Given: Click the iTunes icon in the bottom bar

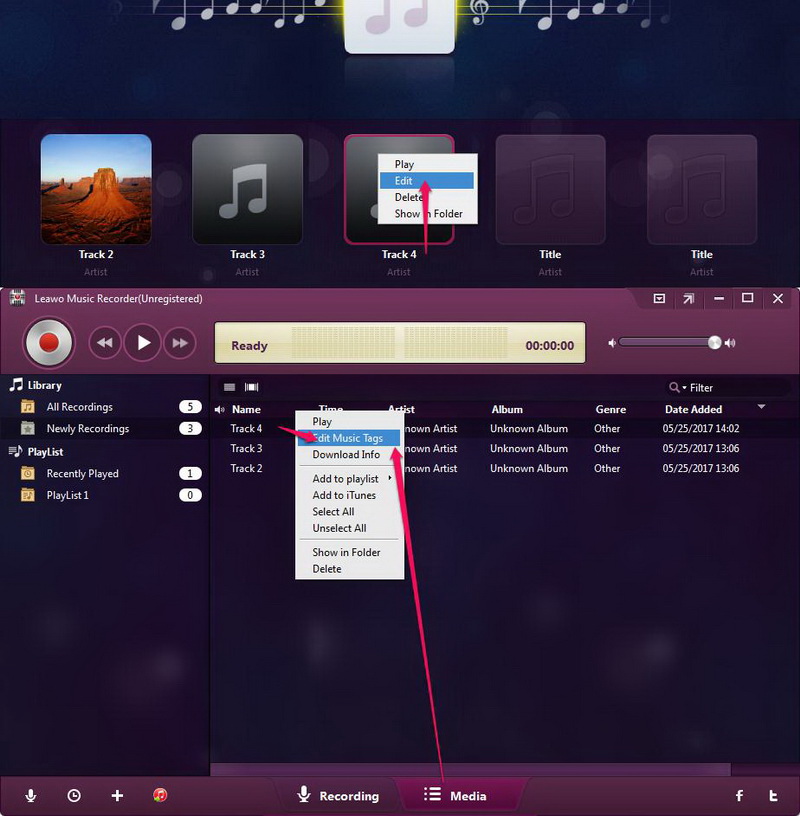Looking at the screenshot, I should [x=160, y=795].
